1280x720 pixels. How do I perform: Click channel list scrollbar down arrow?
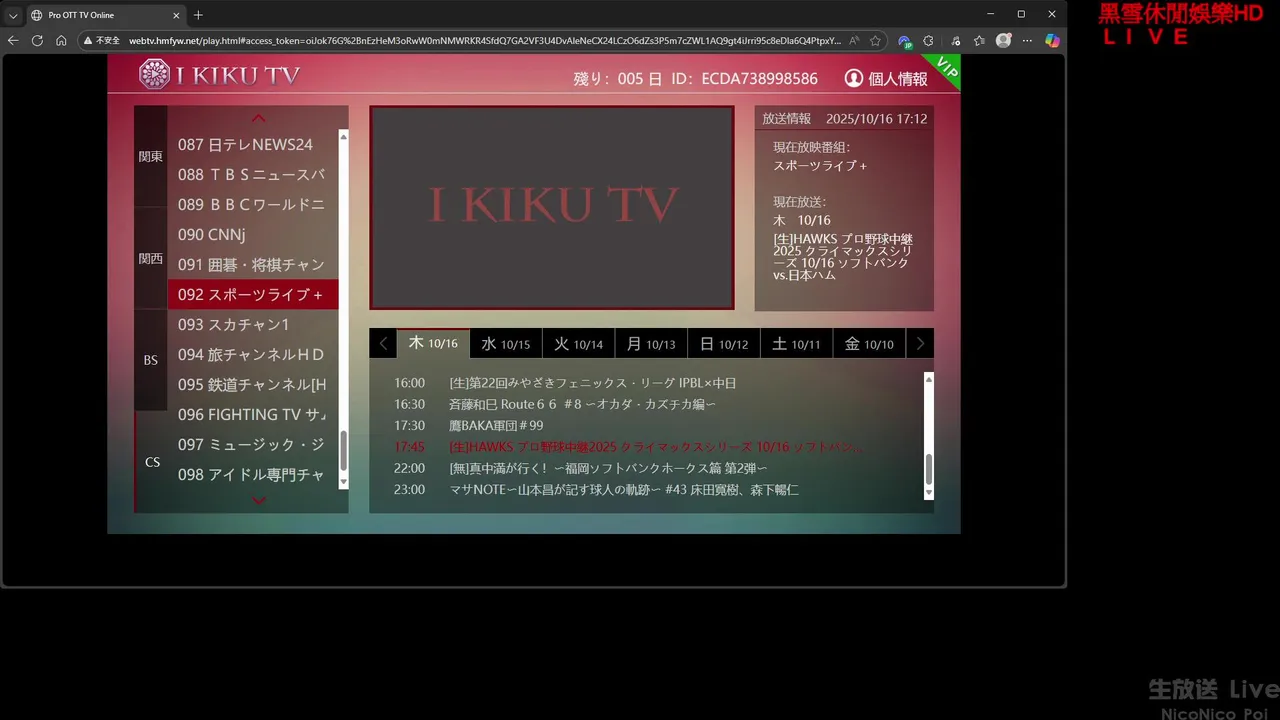[344, 482]
